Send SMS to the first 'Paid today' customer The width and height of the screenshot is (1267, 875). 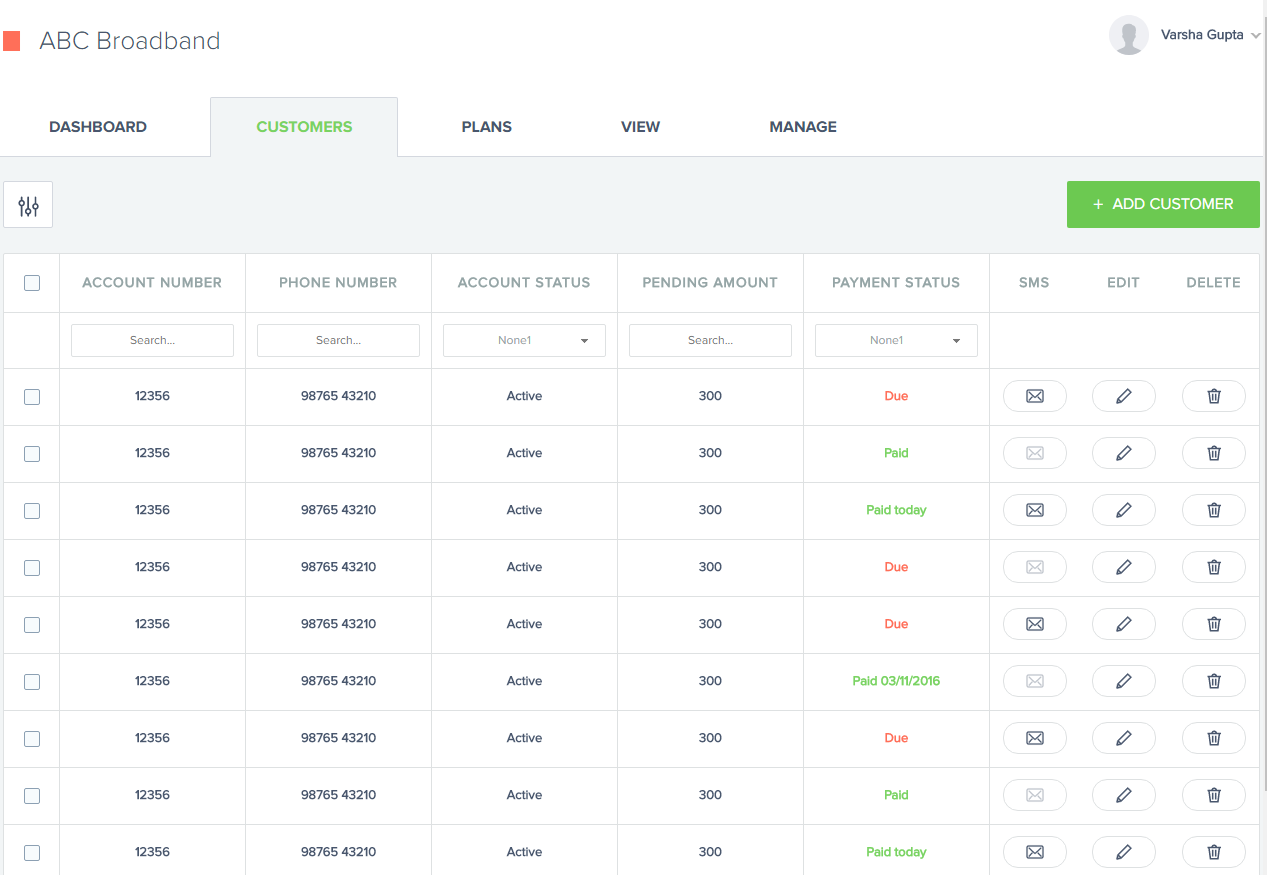coord(1034,510)
